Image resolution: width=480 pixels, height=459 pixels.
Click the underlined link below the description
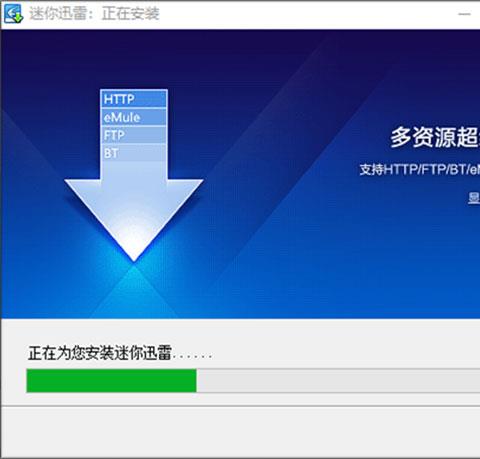pyautogui.click(x=474, y=198)
